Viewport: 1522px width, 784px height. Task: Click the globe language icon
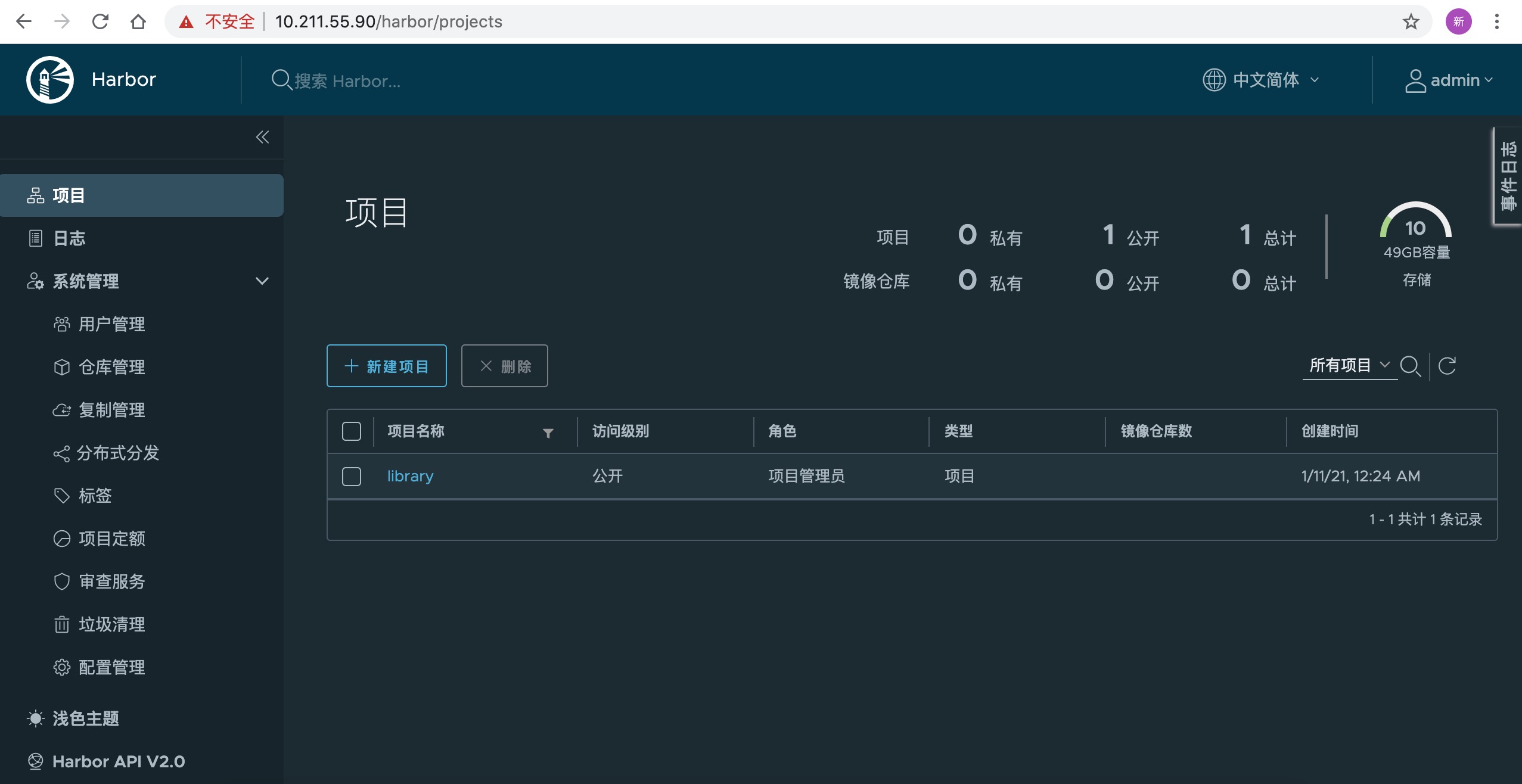point(1214,80)
